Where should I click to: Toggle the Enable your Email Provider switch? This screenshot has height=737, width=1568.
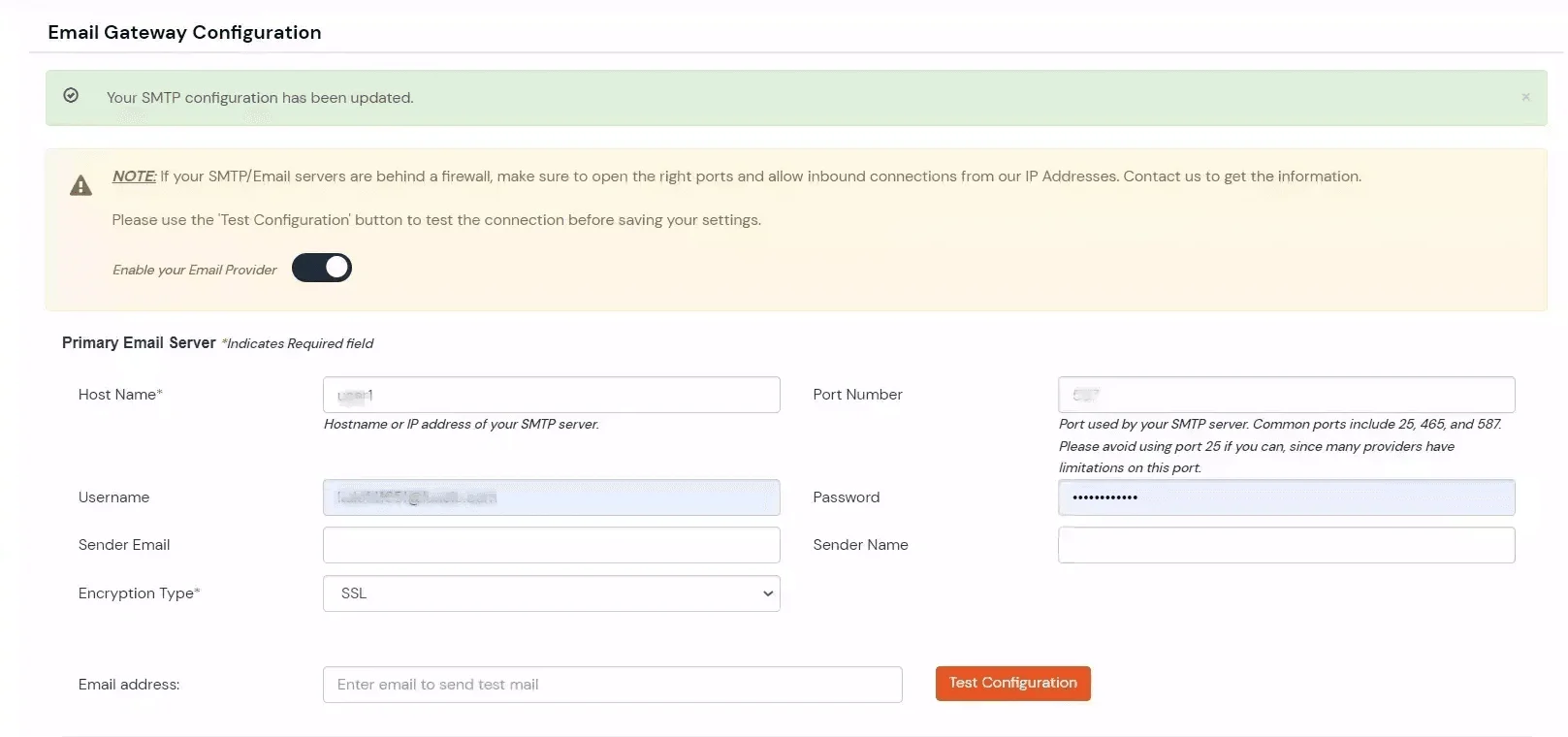(322, 268)
